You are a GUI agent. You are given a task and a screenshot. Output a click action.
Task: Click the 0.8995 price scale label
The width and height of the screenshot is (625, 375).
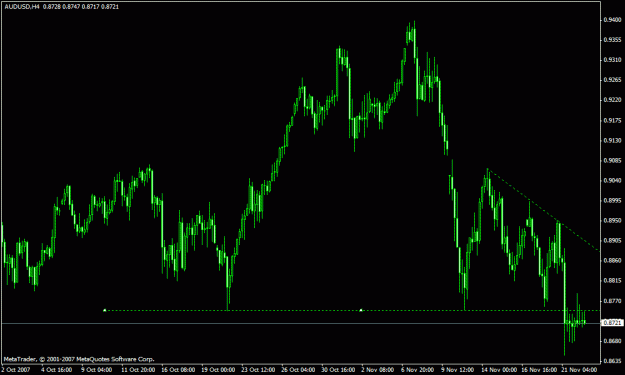click(x=612, y=200)
